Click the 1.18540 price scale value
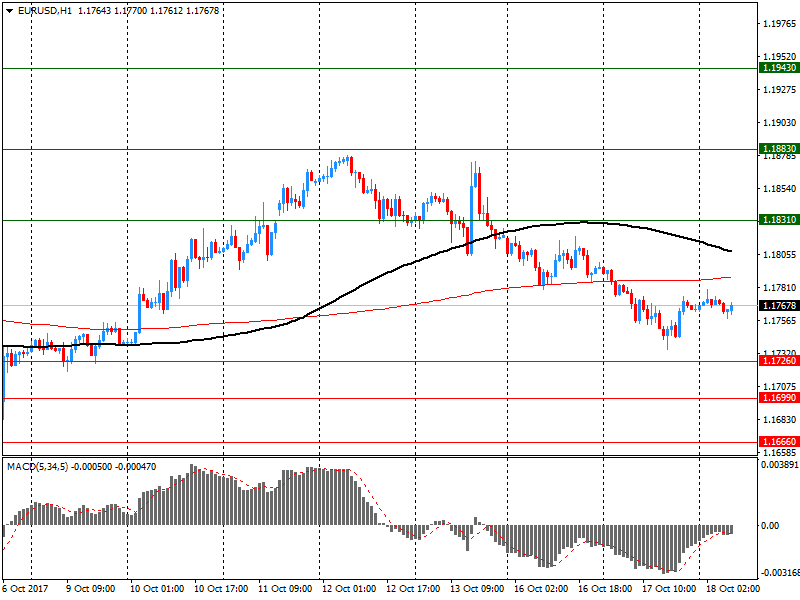The image size is (800, 600). coord(780,188)
